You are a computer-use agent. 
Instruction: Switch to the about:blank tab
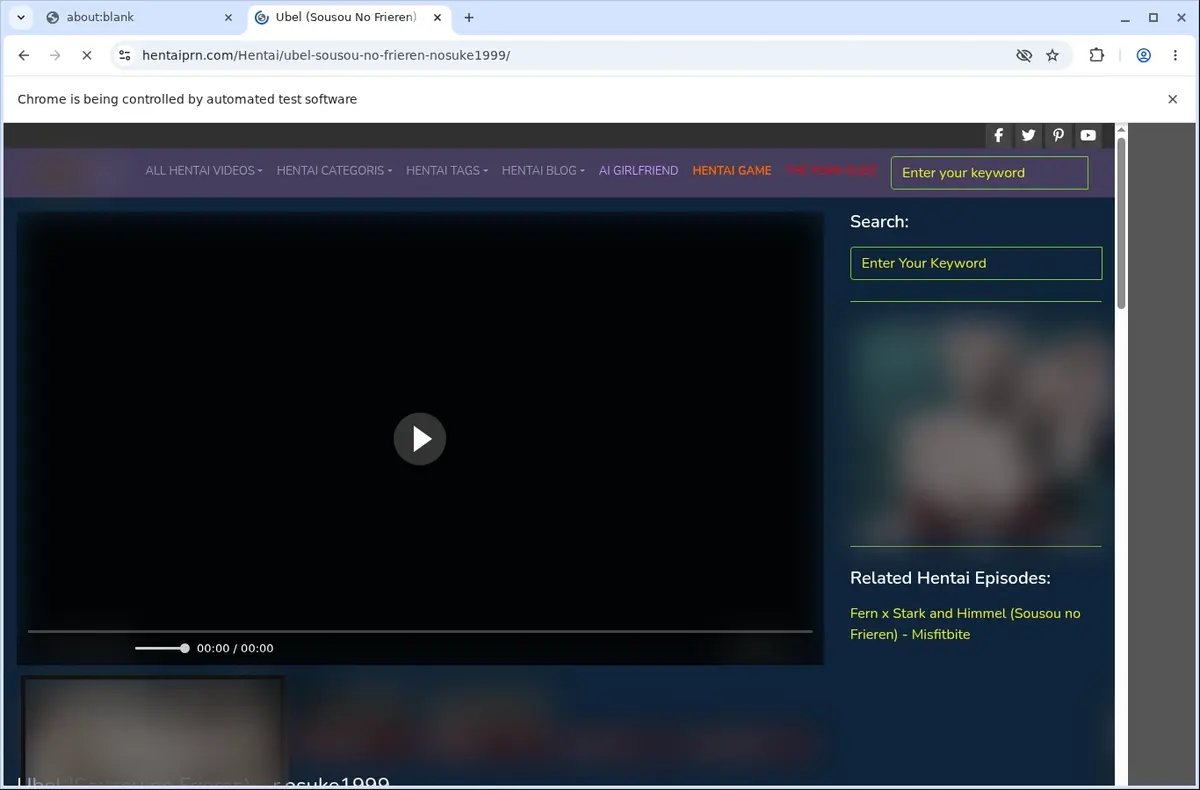(x=137, y=17)
